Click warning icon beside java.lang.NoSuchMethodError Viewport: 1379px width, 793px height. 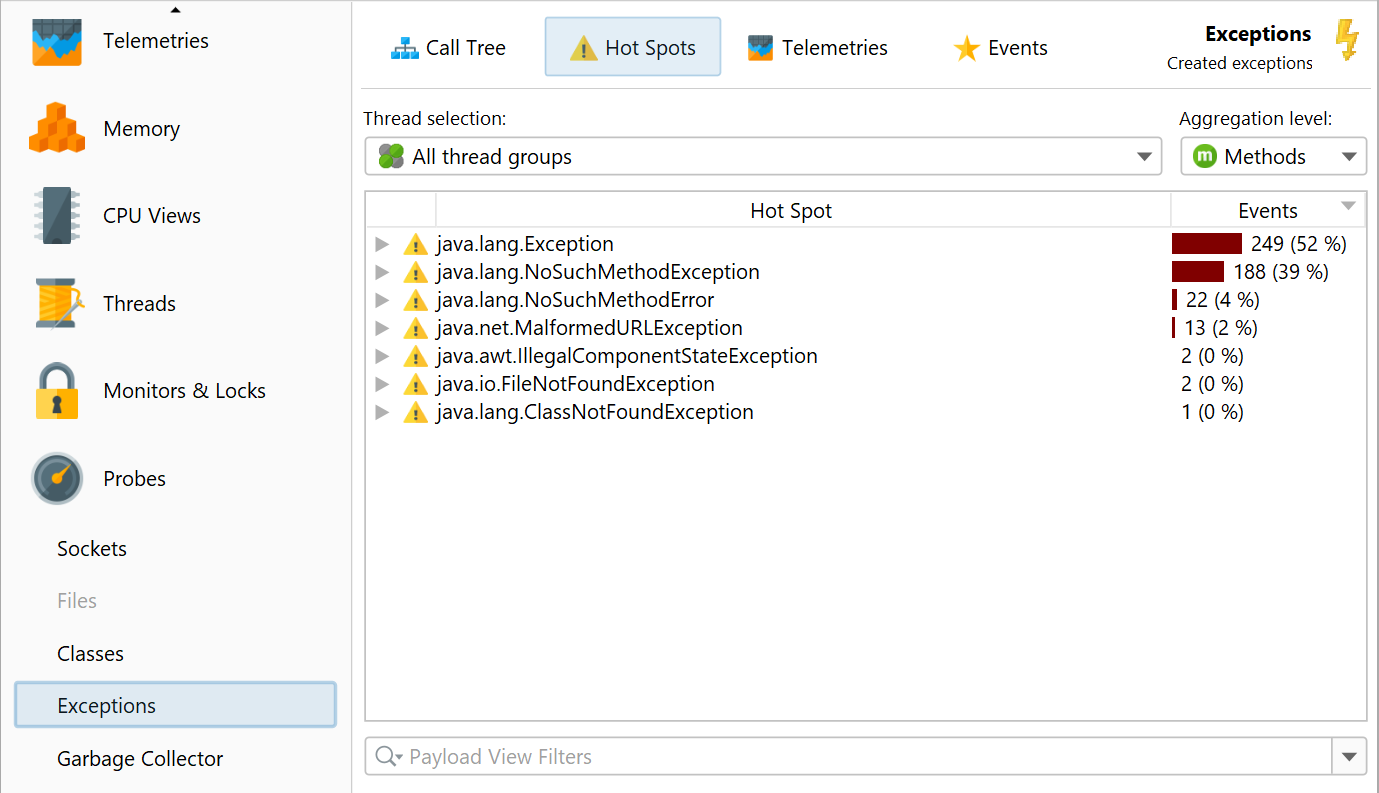click(415, 300)
